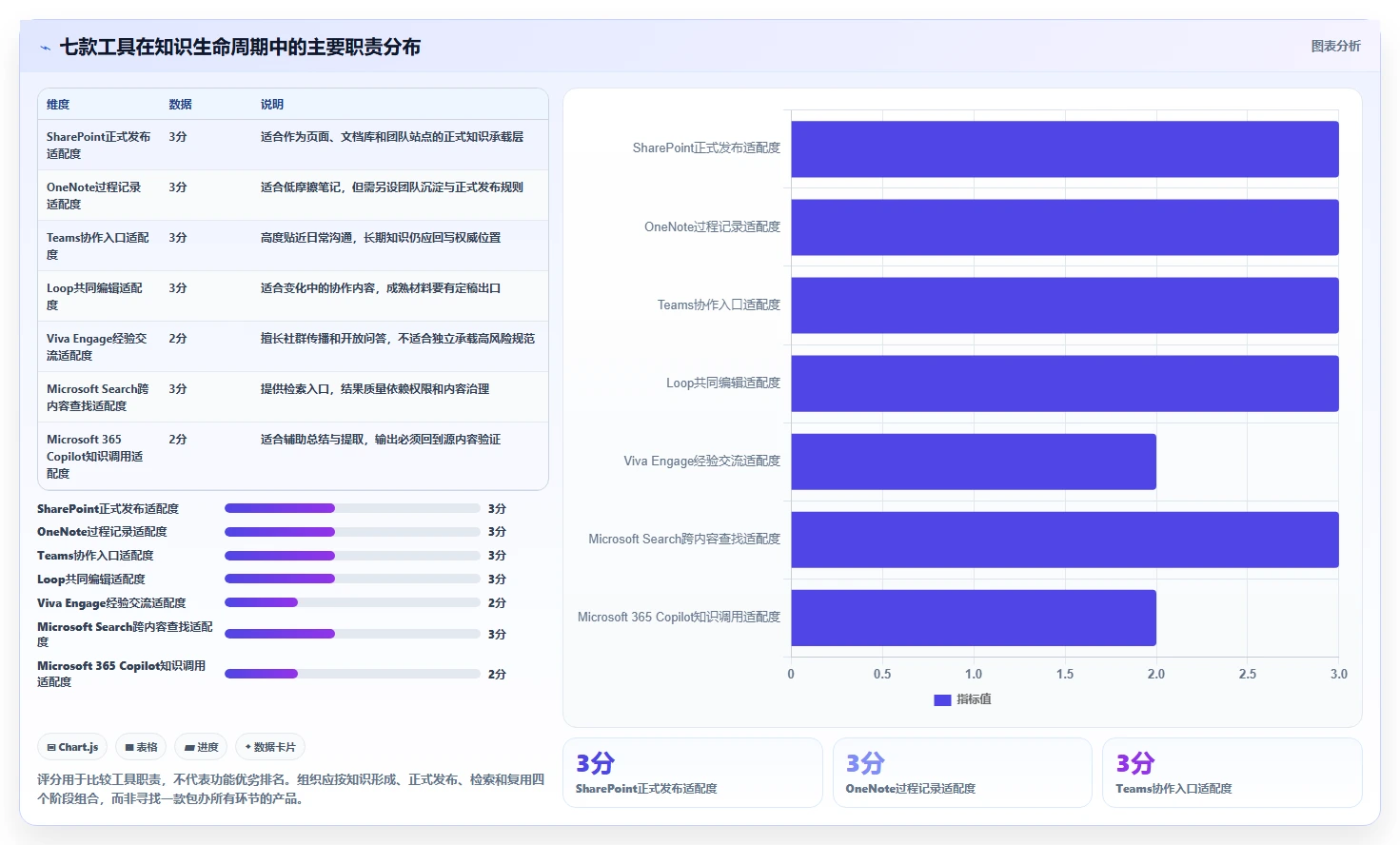The image size is (1400, 845).
Task: Click the 2.0 x-axis tick label
Action: coord(1156,674)
